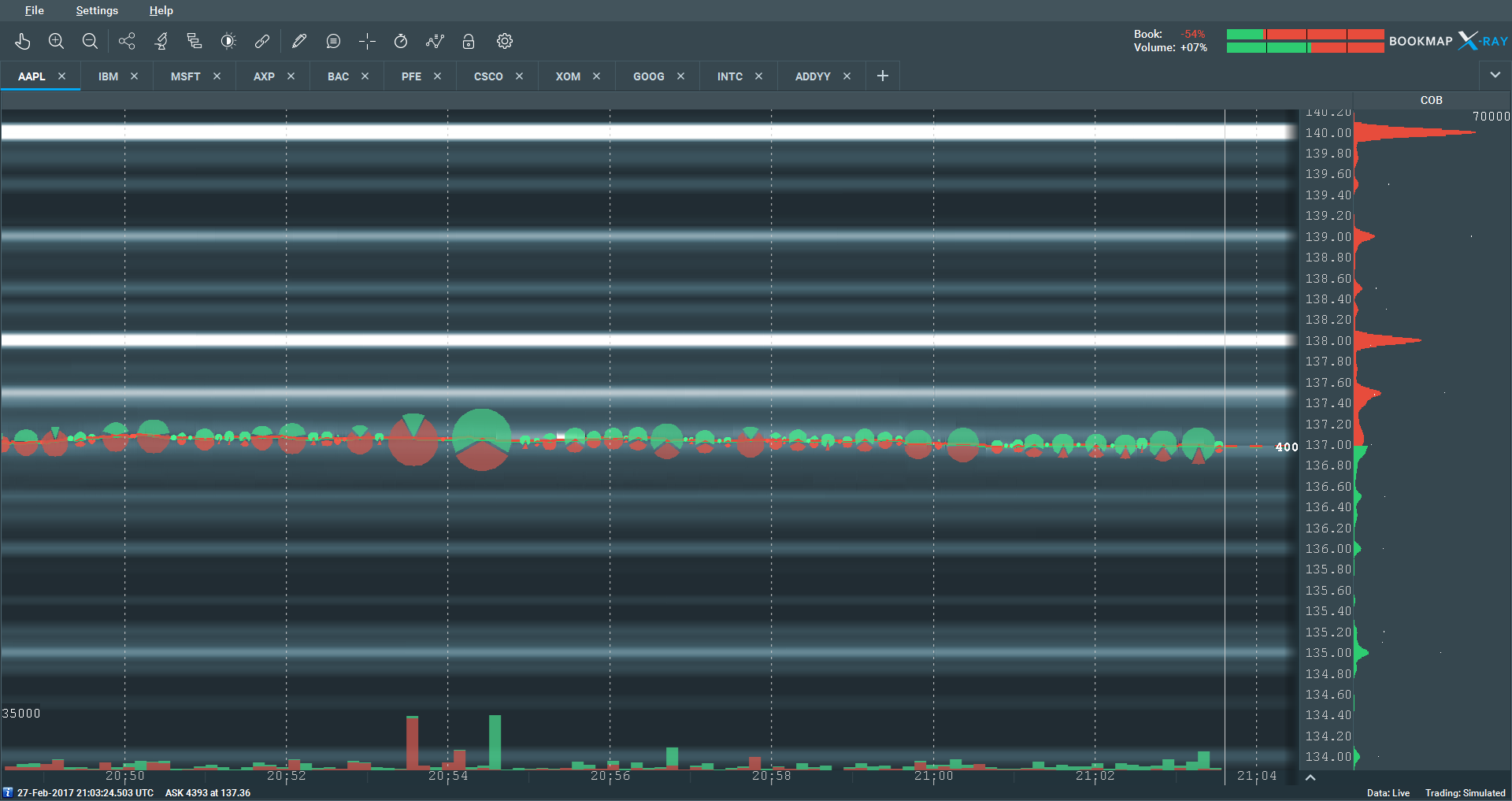Image resolution: width=1512 pixels, height=801 pixels.
Task: Click the share icon in toolbar
Action: [127, 41]
